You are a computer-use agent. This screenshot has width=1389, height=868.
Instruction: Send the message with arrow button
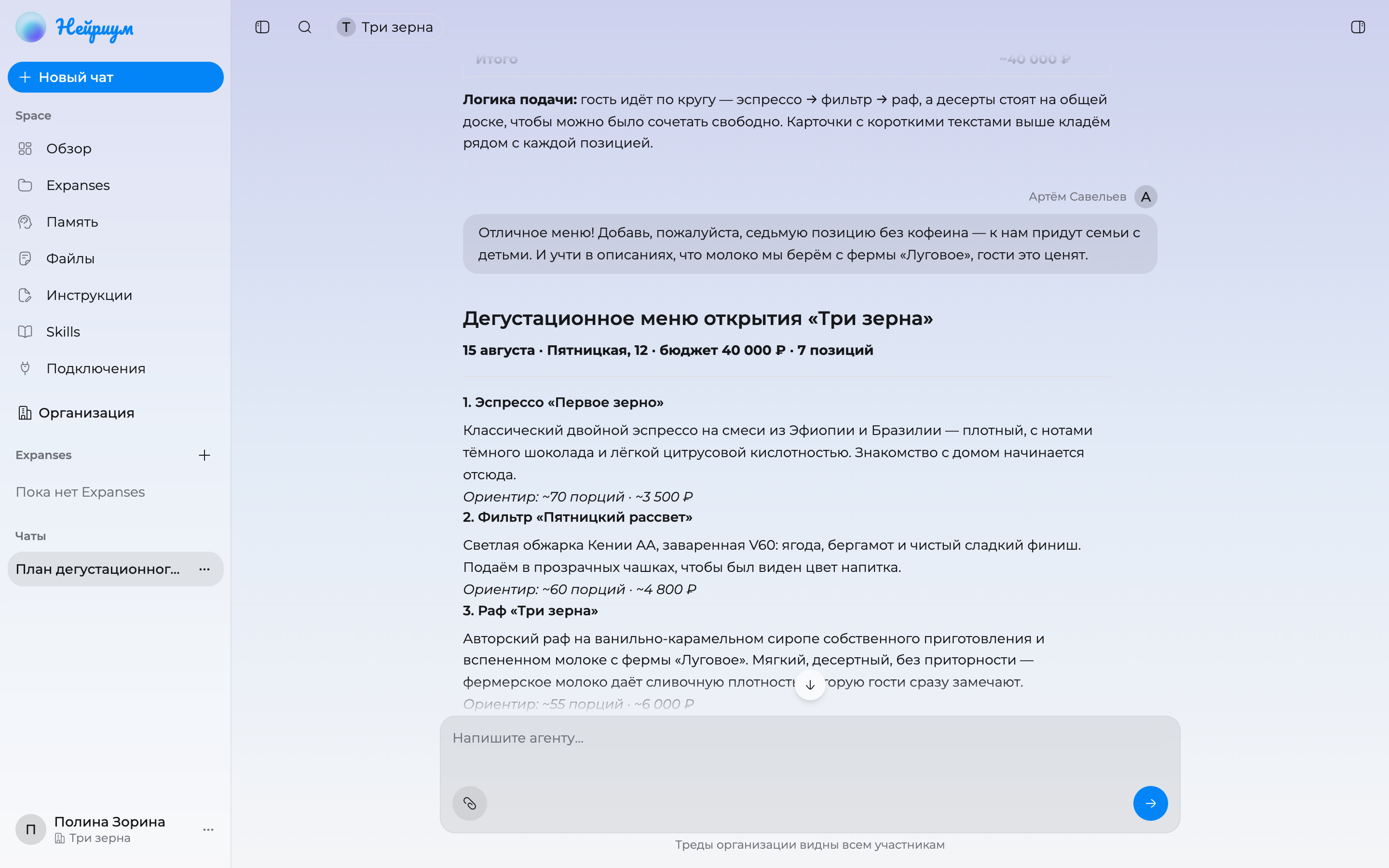click(x=1150, y=803)
